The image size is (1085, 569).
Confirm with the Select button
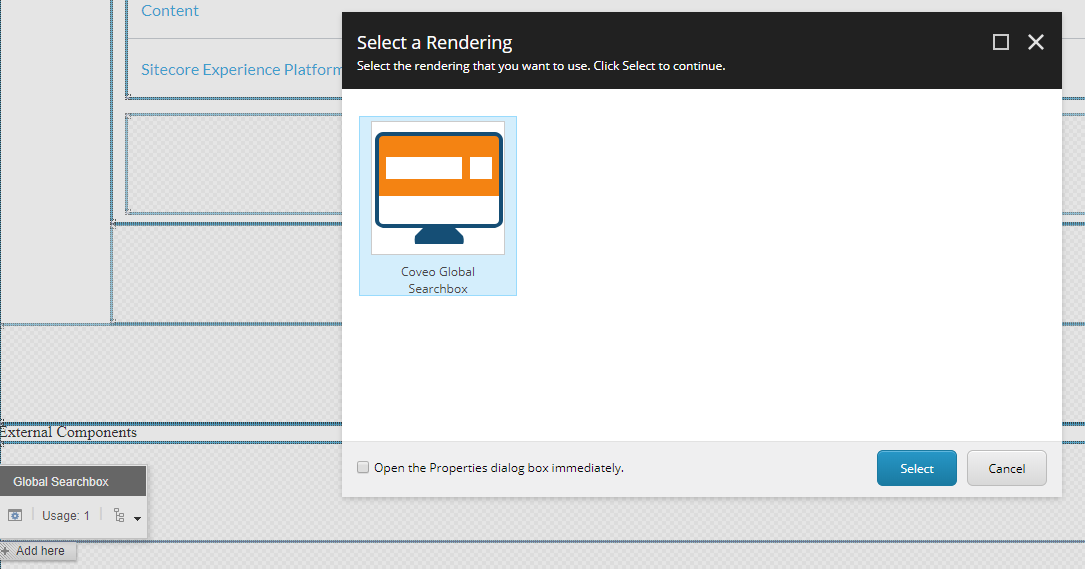(x=916, y=469)
